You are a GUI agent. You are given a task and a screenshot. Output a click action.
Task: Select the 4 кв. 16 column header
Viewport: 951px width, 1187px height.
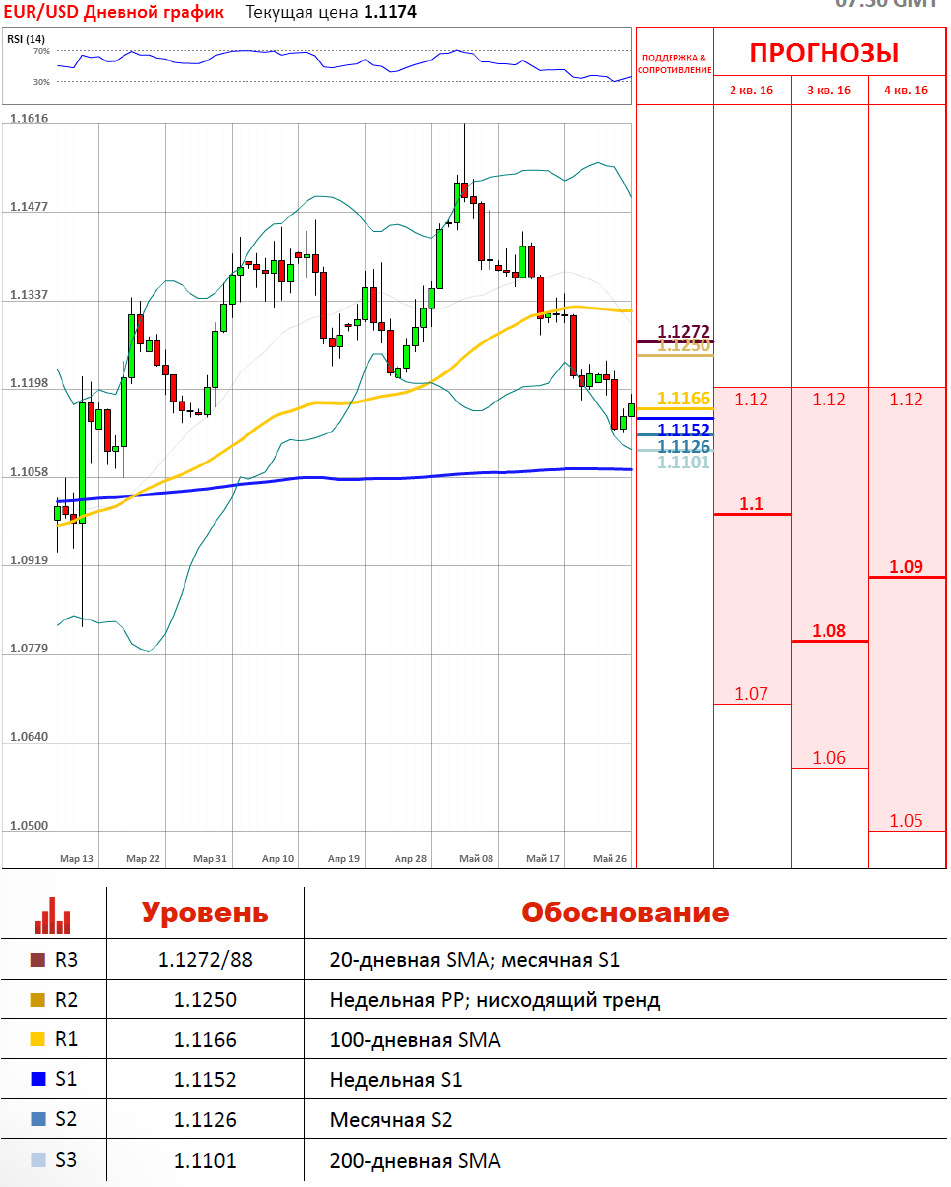click(x=906, y=90)
